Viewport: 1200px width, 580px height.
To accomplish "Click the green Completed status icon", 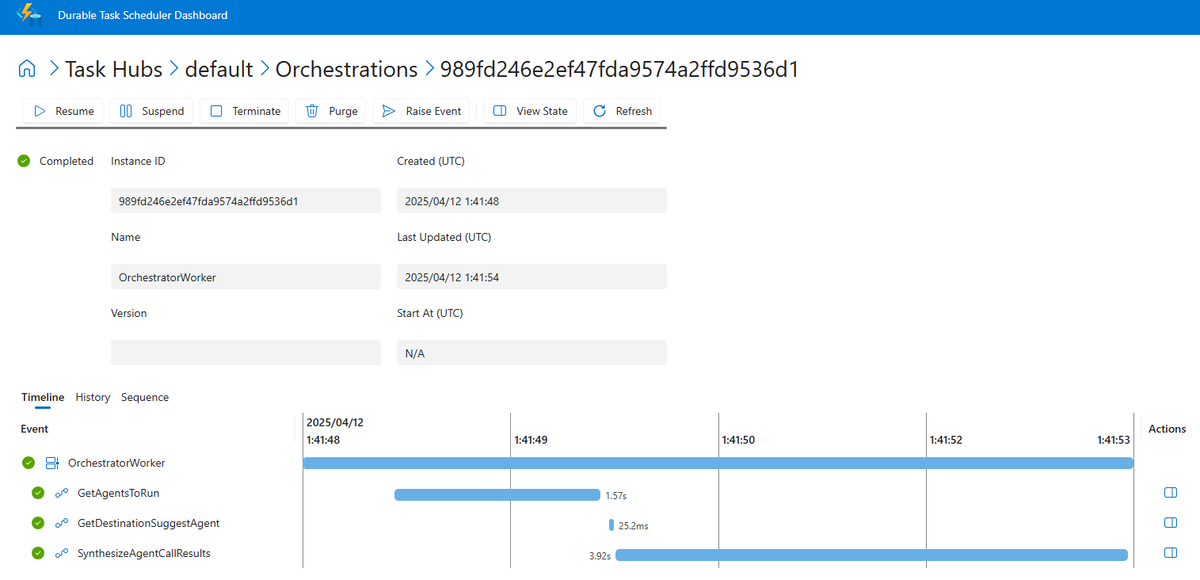I will [x=24, y=161].
